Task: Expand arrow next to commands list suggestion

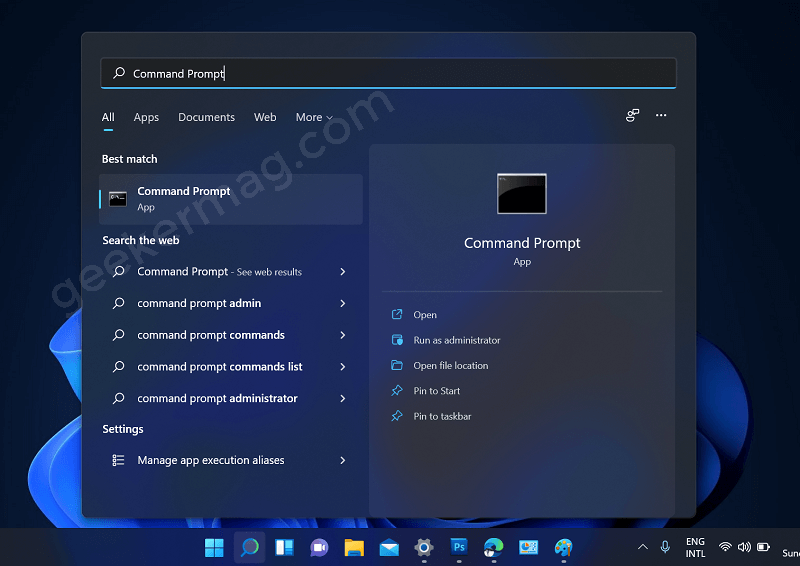Action: 343,366
